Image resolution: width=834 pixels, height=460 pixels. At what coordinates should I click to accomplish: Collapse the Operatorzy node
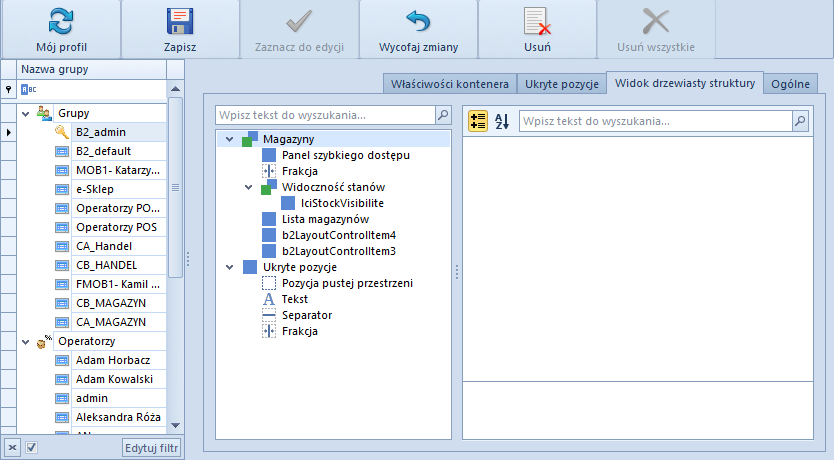pos(26,341)
